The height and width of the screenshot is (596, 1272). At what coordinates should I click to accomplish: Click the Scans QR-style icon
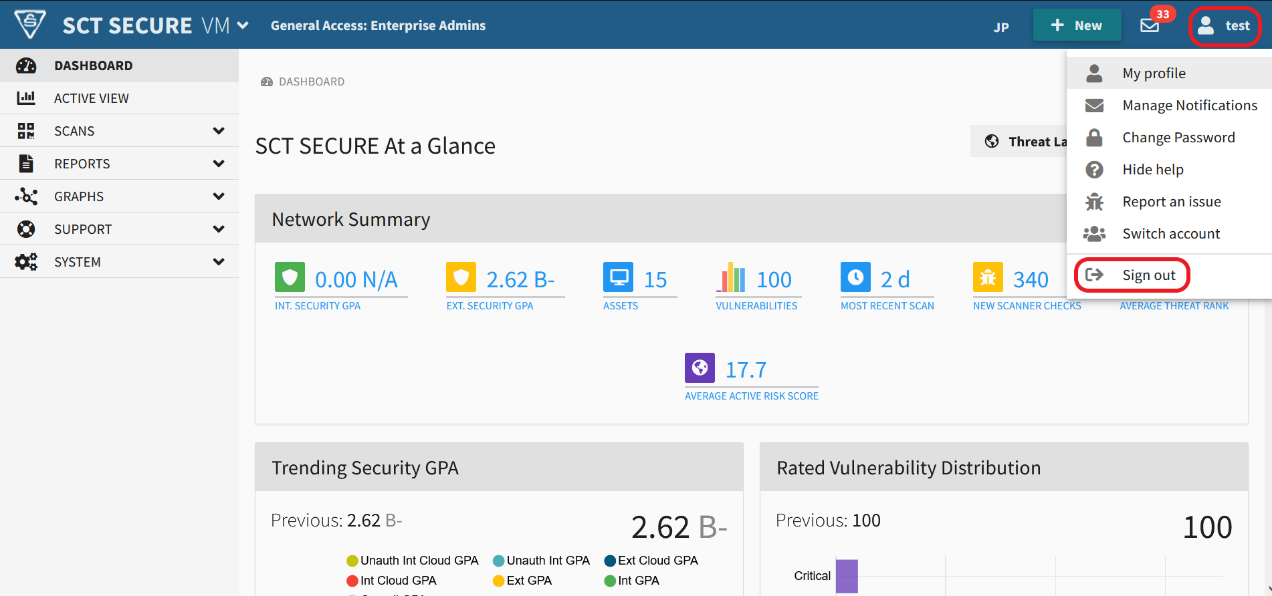(26, 131)
